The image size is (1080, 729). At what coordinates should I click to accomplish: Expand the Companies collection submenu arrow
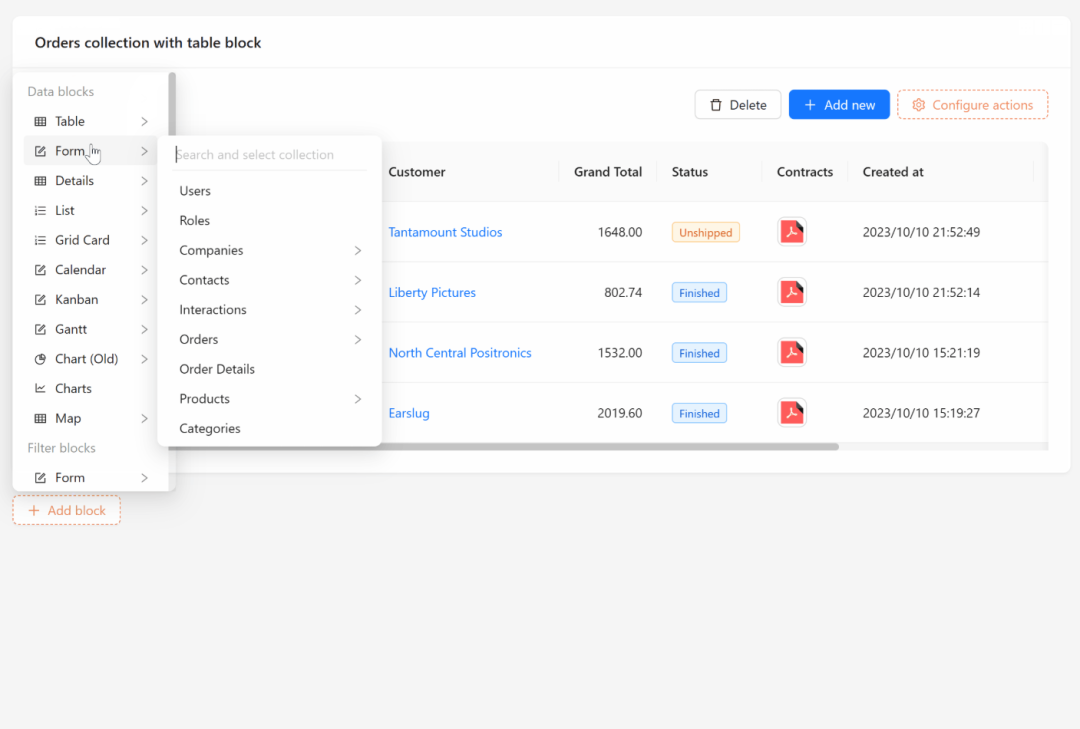coord(357,250)
